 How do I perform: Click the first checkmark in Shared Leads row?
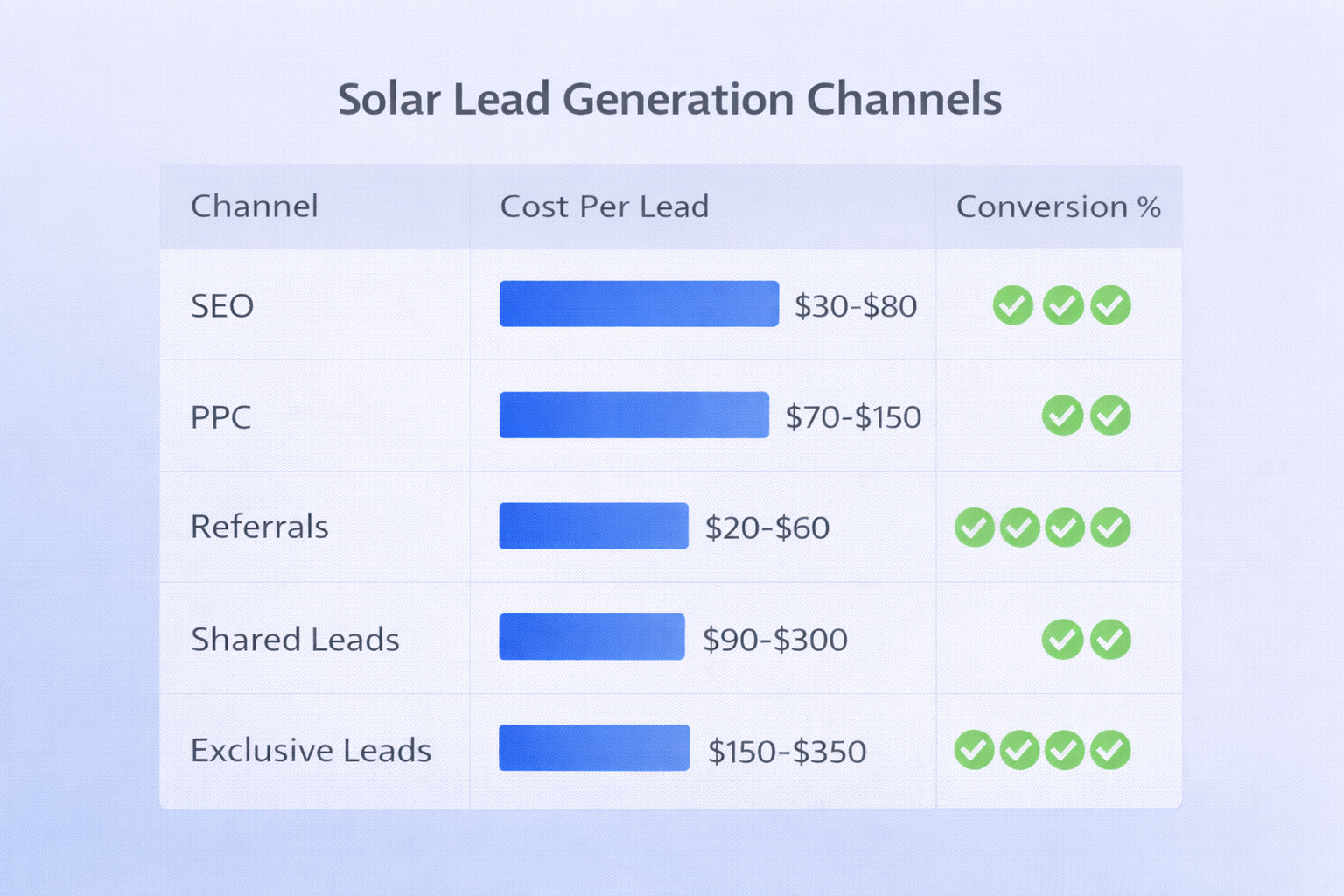[1062, 639]
